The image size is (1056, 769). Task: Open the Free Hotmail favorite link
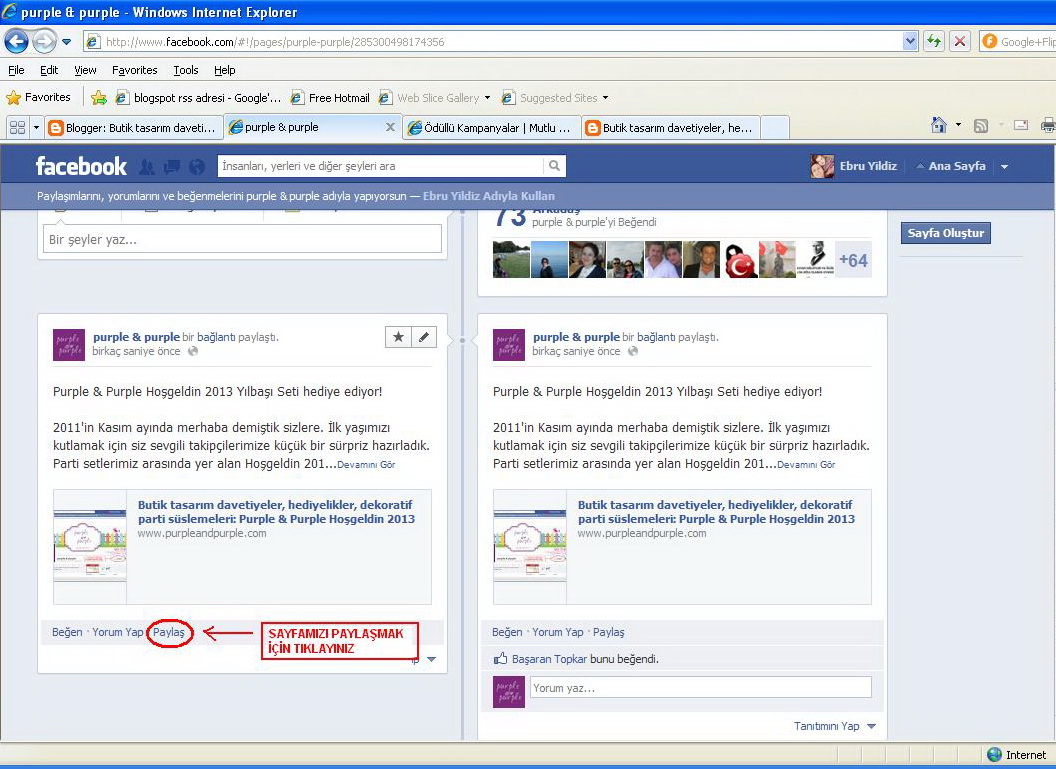[330, 98]
